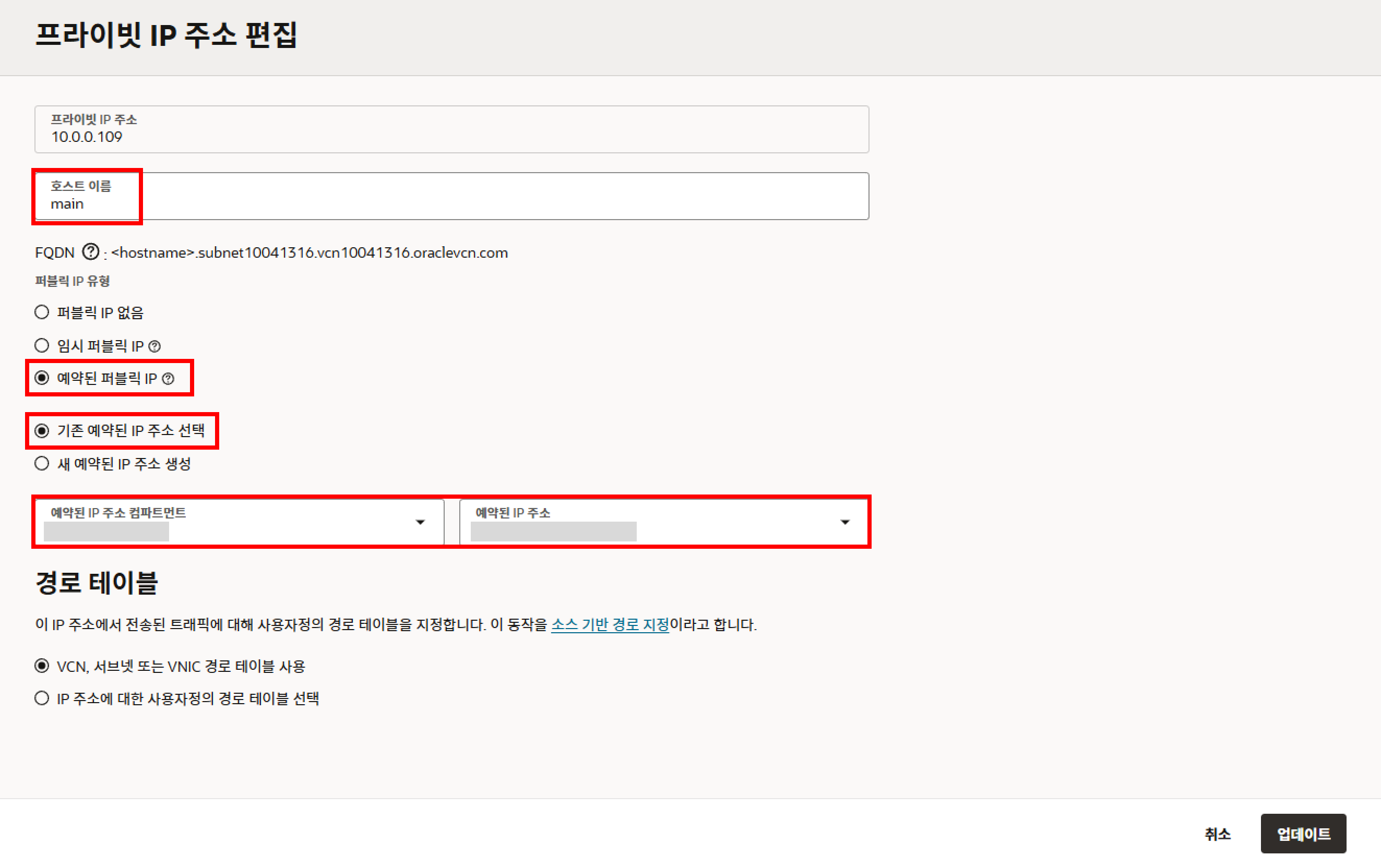Click help icon next to 예약된 퍼블릭 IP
Screen dimensions: 1381x868
point(168,379)
